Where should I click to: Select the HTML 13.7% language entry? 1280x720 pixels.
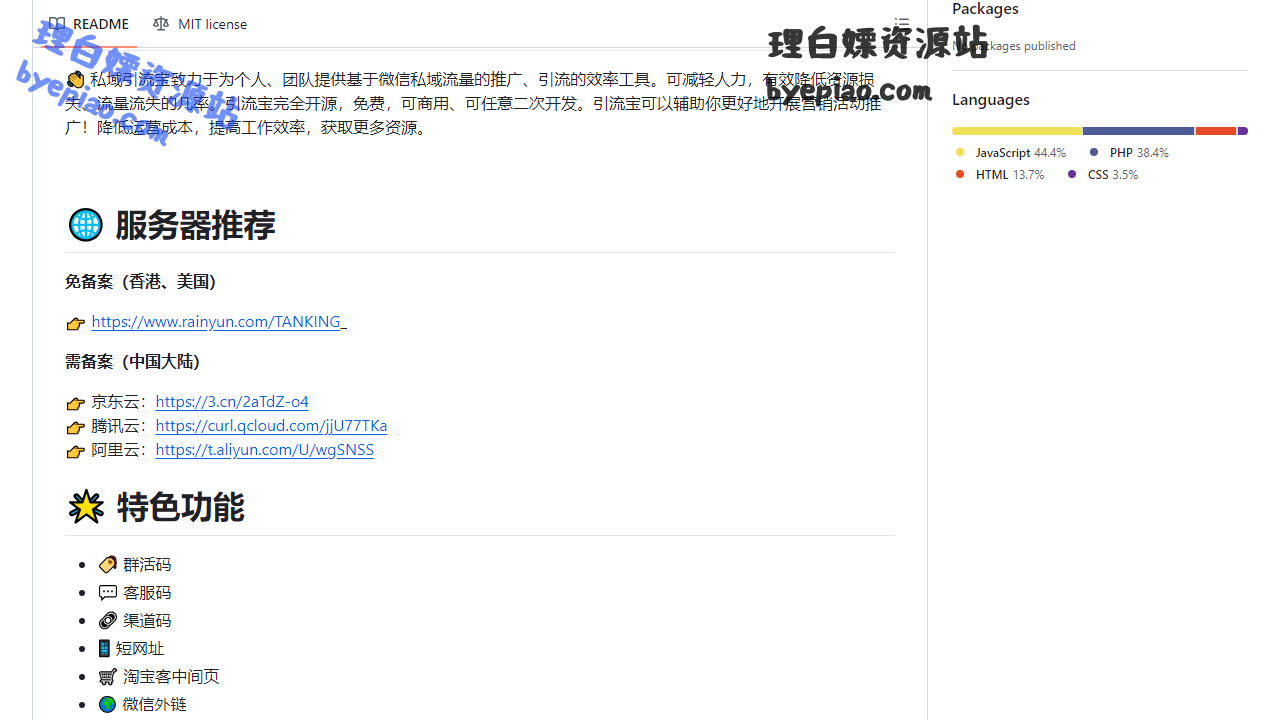click(1000, 175)
